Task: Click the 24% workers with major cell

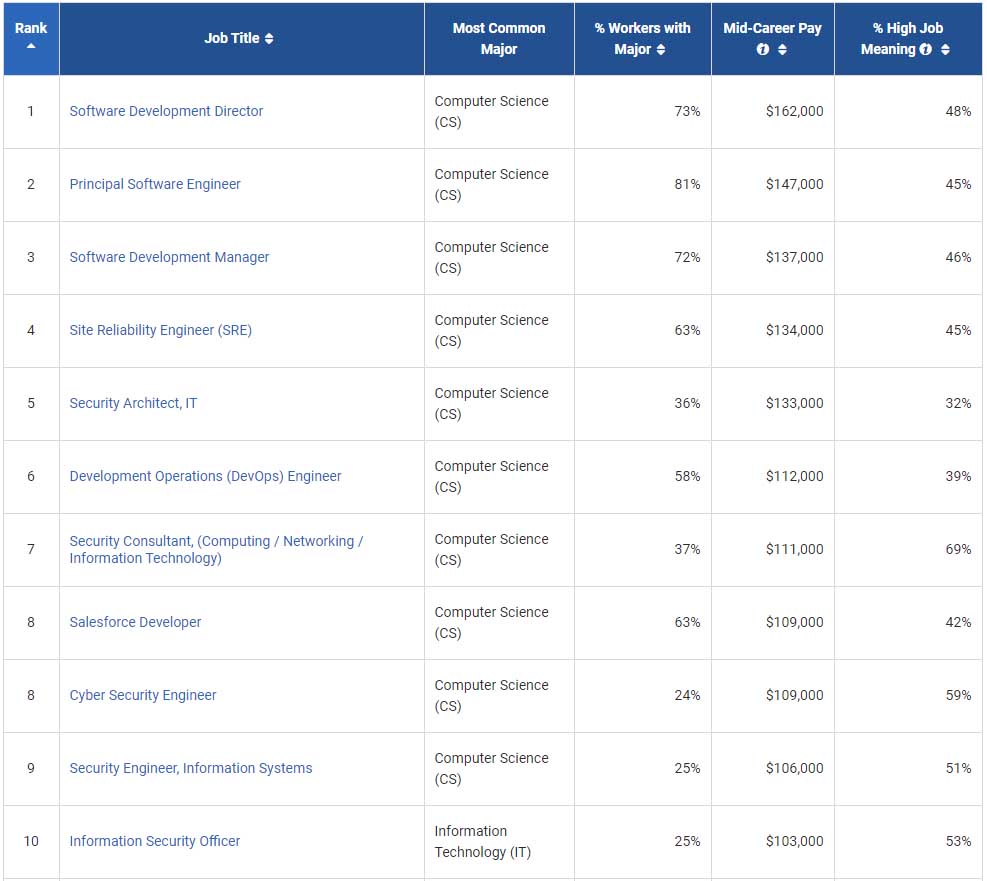Action: 643,695
